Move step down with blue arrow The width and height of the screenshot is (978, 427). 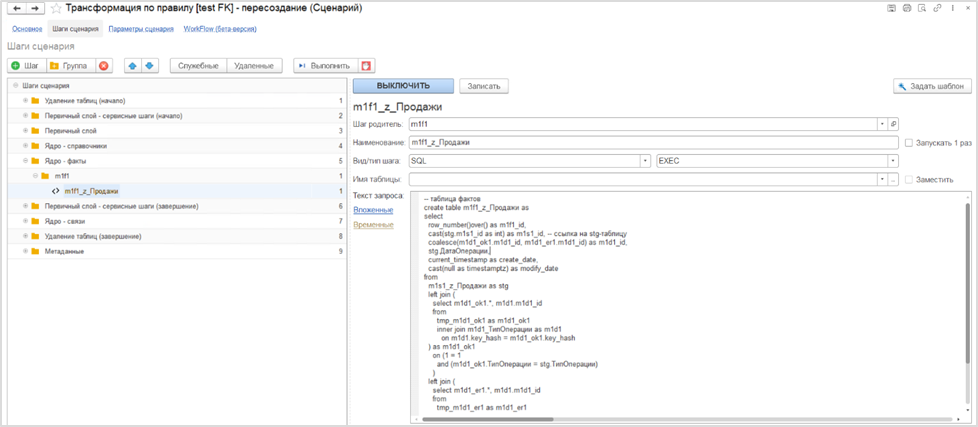coord(150,66)
